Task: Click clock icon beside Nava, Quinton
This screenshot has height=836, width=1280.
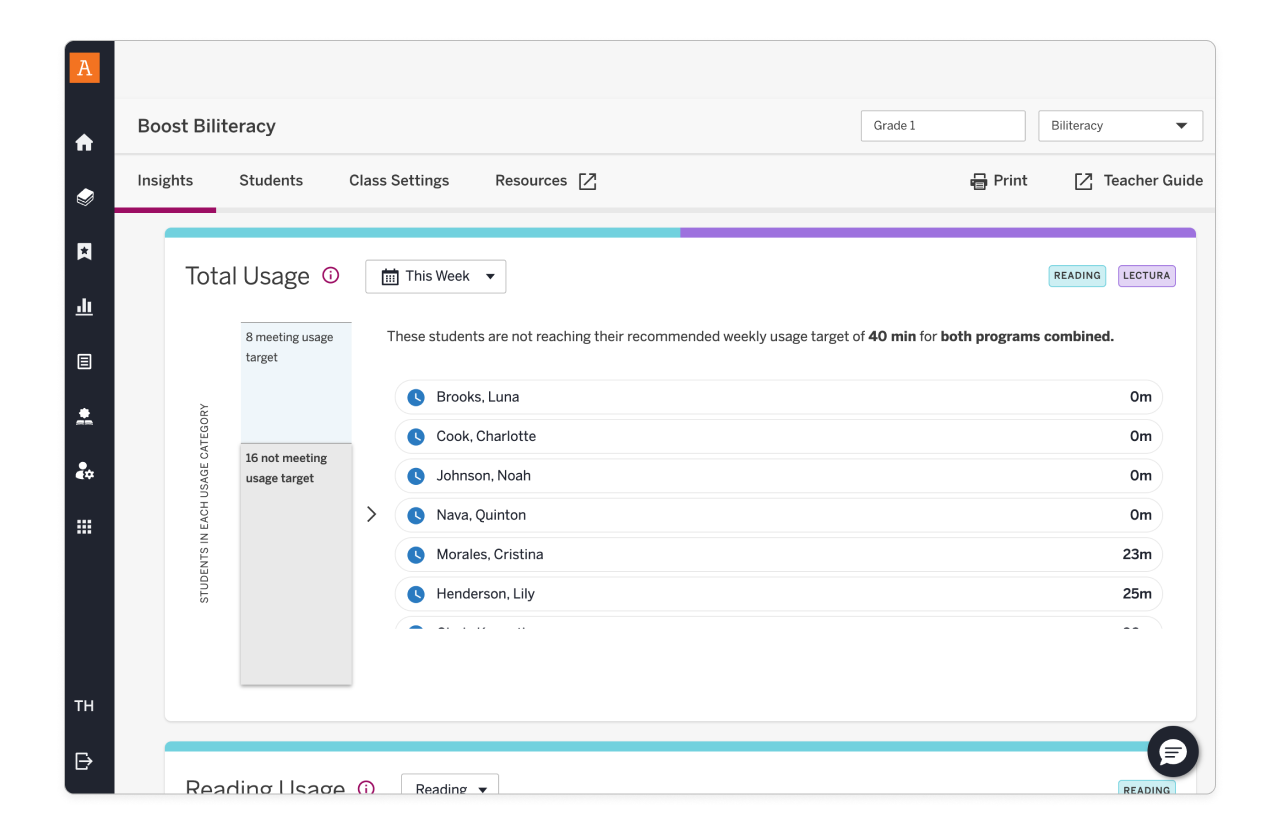Action: pyautogui.click(x=416, y=515)
